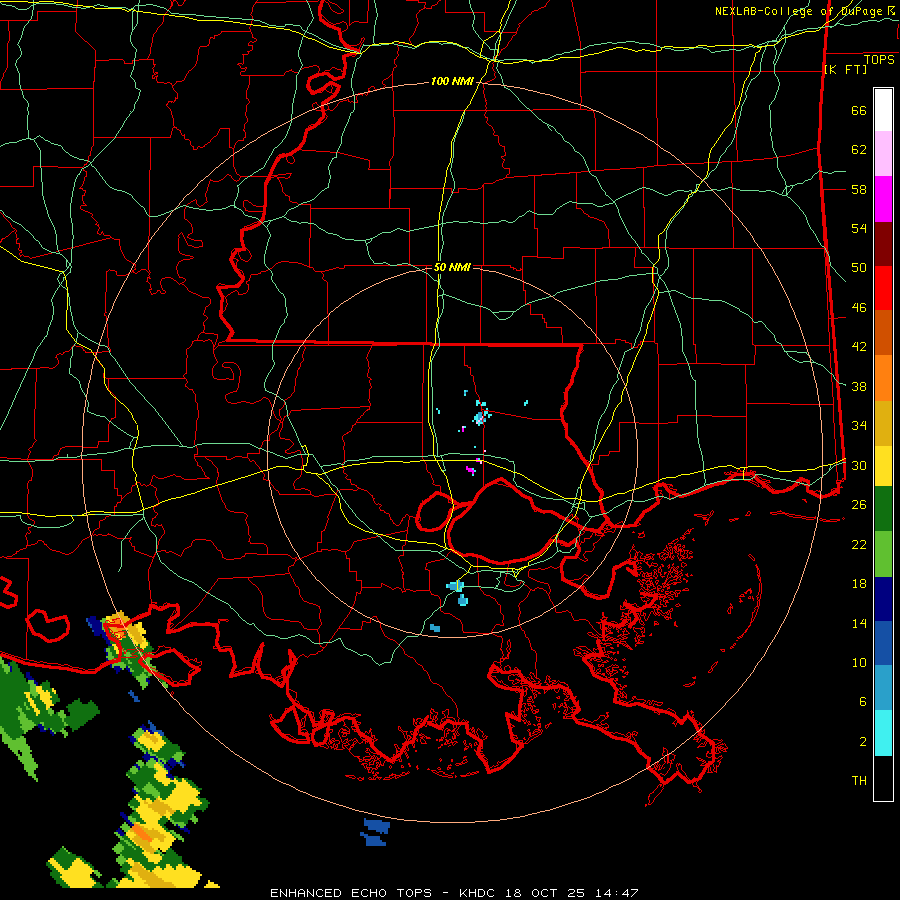Viewport: 900px width, 900px height.
Task: Click the legend value 46
Action: coord(859,308)
